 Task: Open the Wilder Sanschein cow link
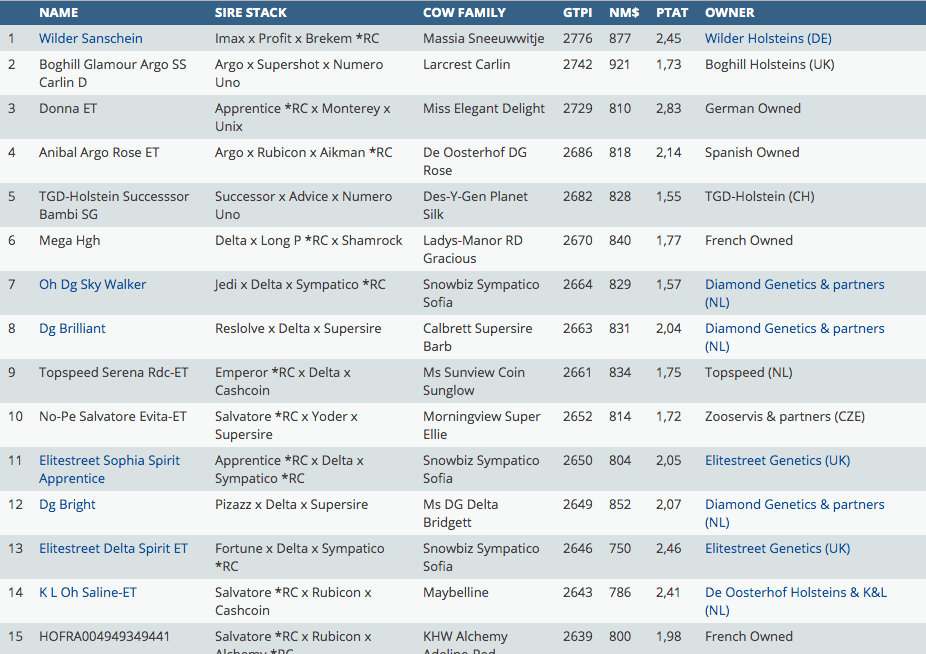point(90,39)
